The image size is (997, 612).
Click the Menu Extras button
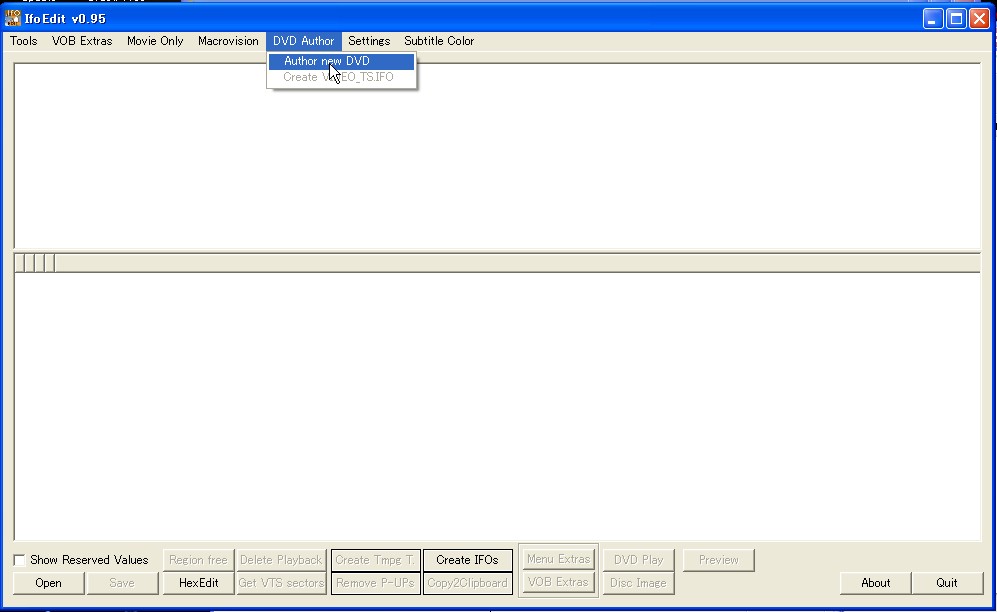tap(558, 559)
